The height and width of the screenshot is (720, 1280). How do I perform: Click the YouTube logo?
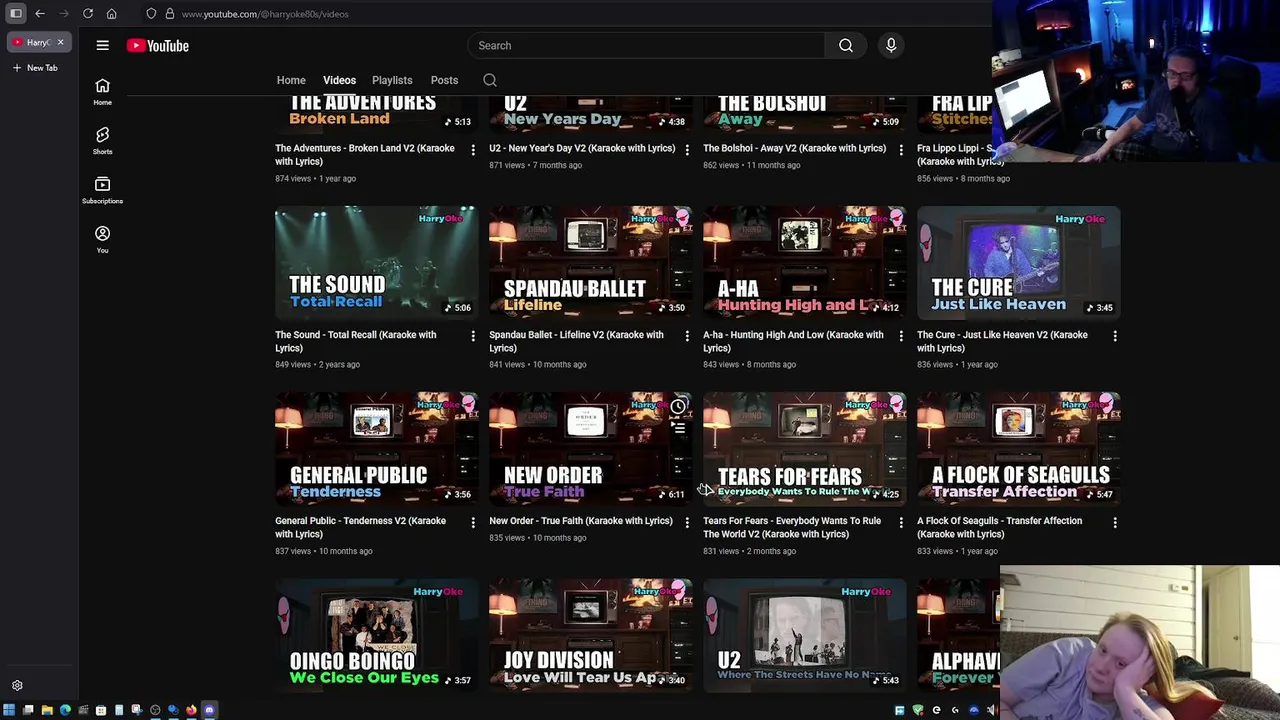coord(158,45)
